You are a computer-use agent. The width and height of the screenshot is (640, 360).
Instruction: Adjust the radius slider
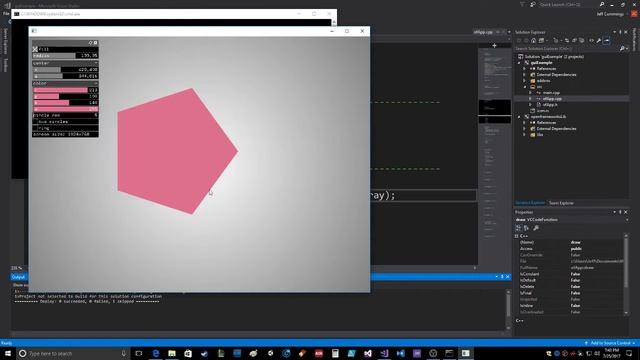(65, 56)
